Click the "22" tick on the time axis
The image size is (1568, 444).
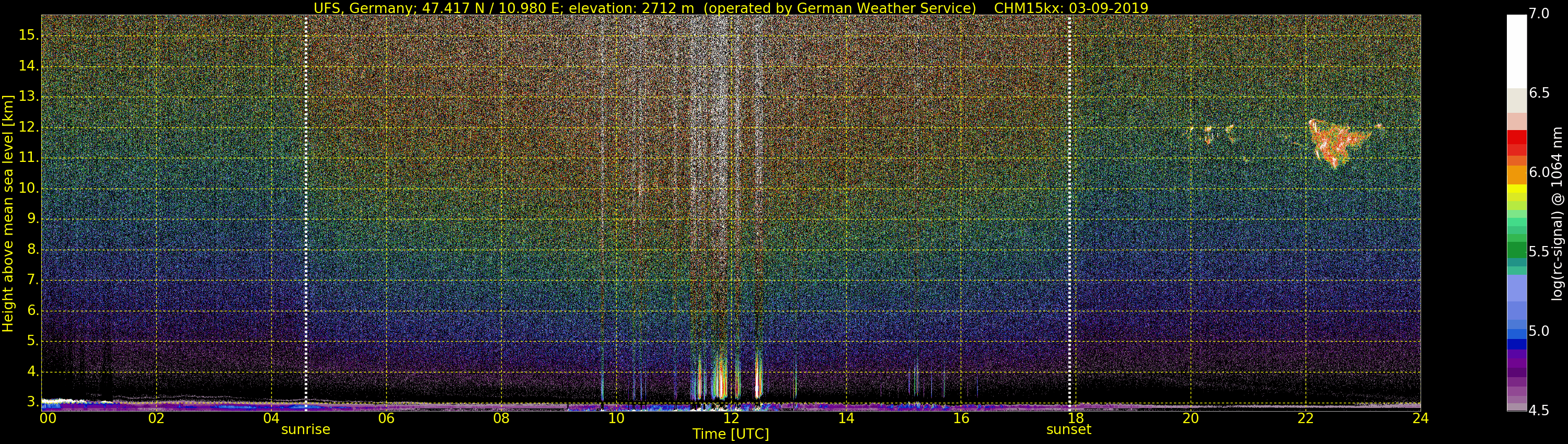(x=1306, y=418)
